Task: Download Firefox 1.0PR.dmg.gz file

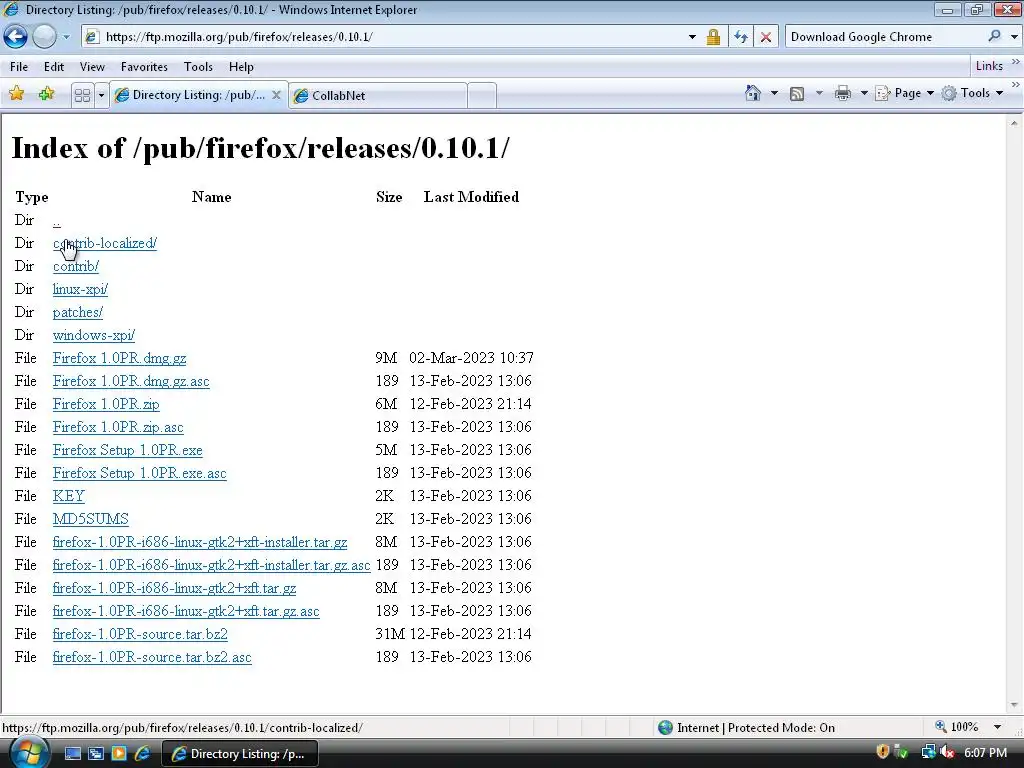Action: pyautogui.click(x=120, y=359)
